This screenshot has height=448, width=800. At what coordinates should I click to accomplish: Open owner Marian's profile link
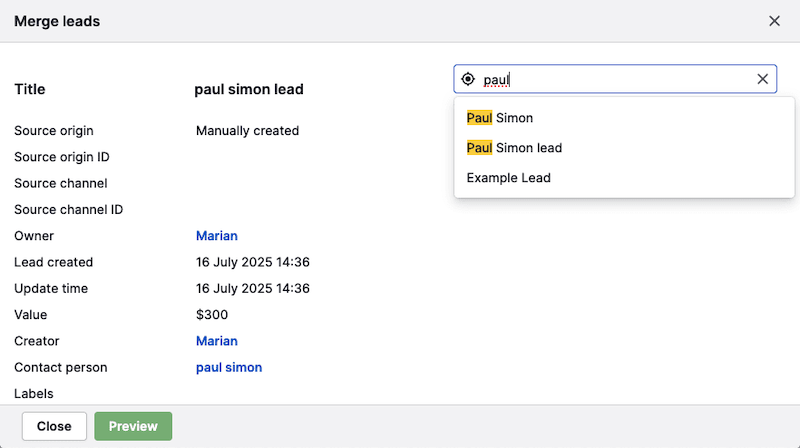click(217, 236)
